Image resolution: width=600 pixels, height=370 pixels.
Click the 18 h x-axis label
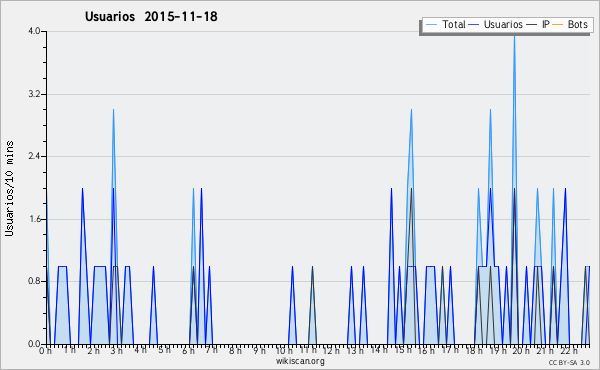click(x=474, y=350)
